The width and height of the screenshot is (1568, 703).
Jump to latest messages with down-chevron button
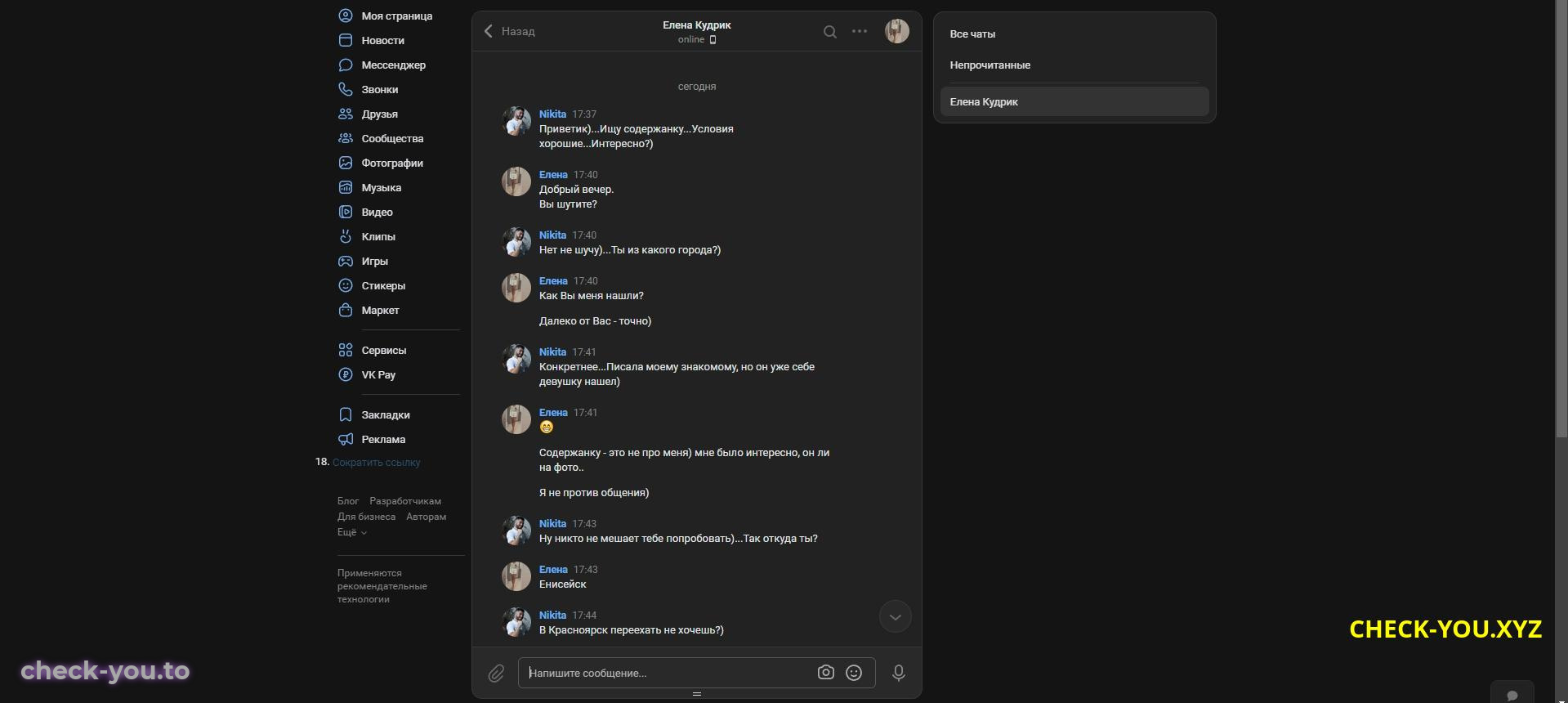point(895,617)
